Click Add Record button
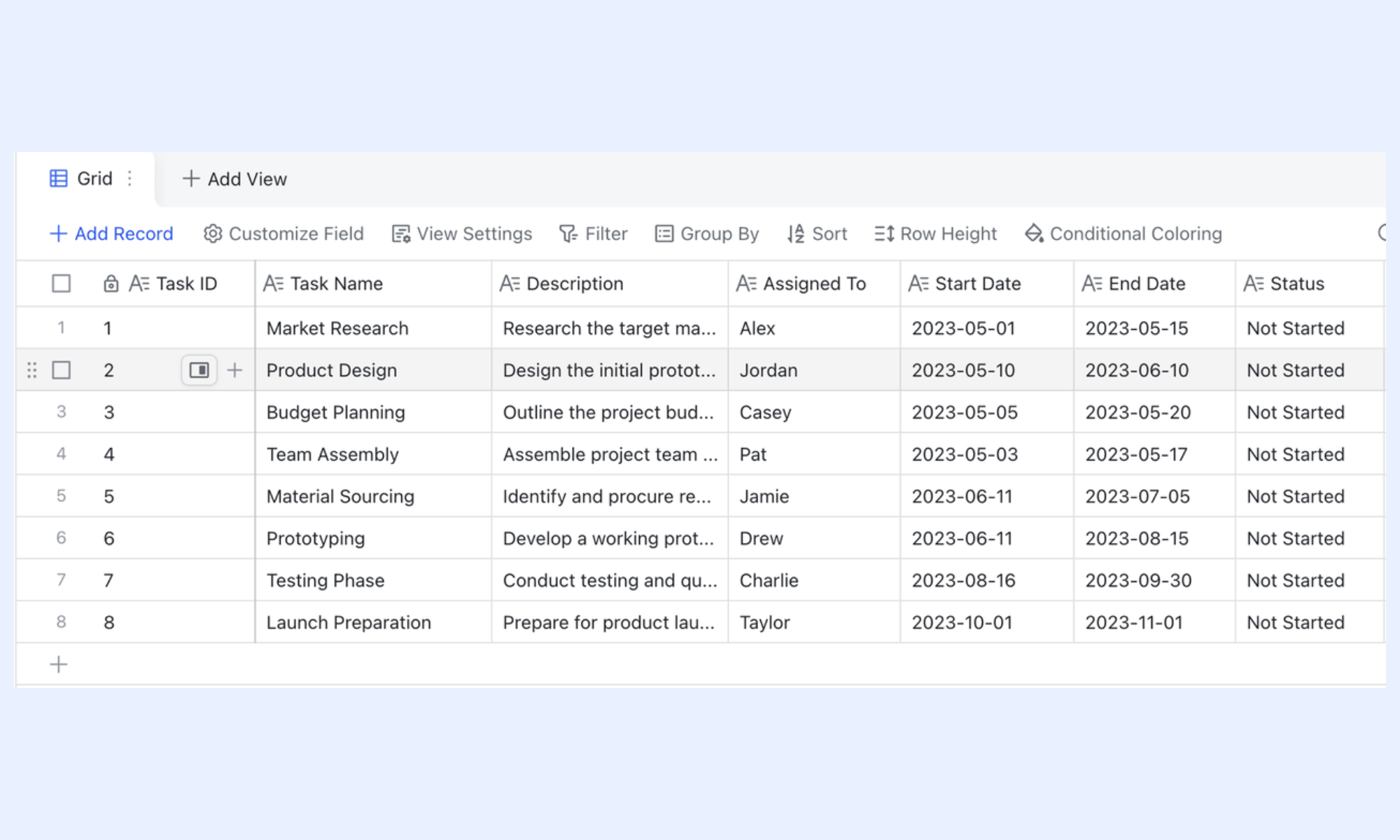1400x840 pixels. coord(112,234)
